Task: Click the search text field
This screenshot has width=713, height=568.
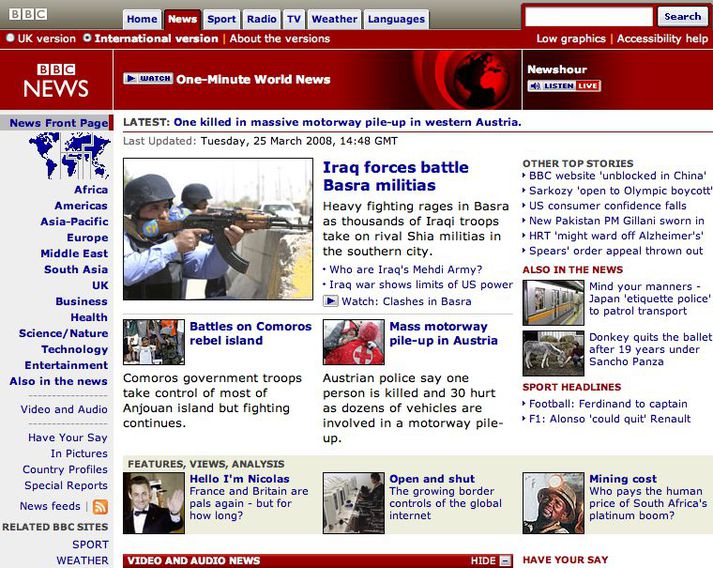Action: (x=589, y=17)
